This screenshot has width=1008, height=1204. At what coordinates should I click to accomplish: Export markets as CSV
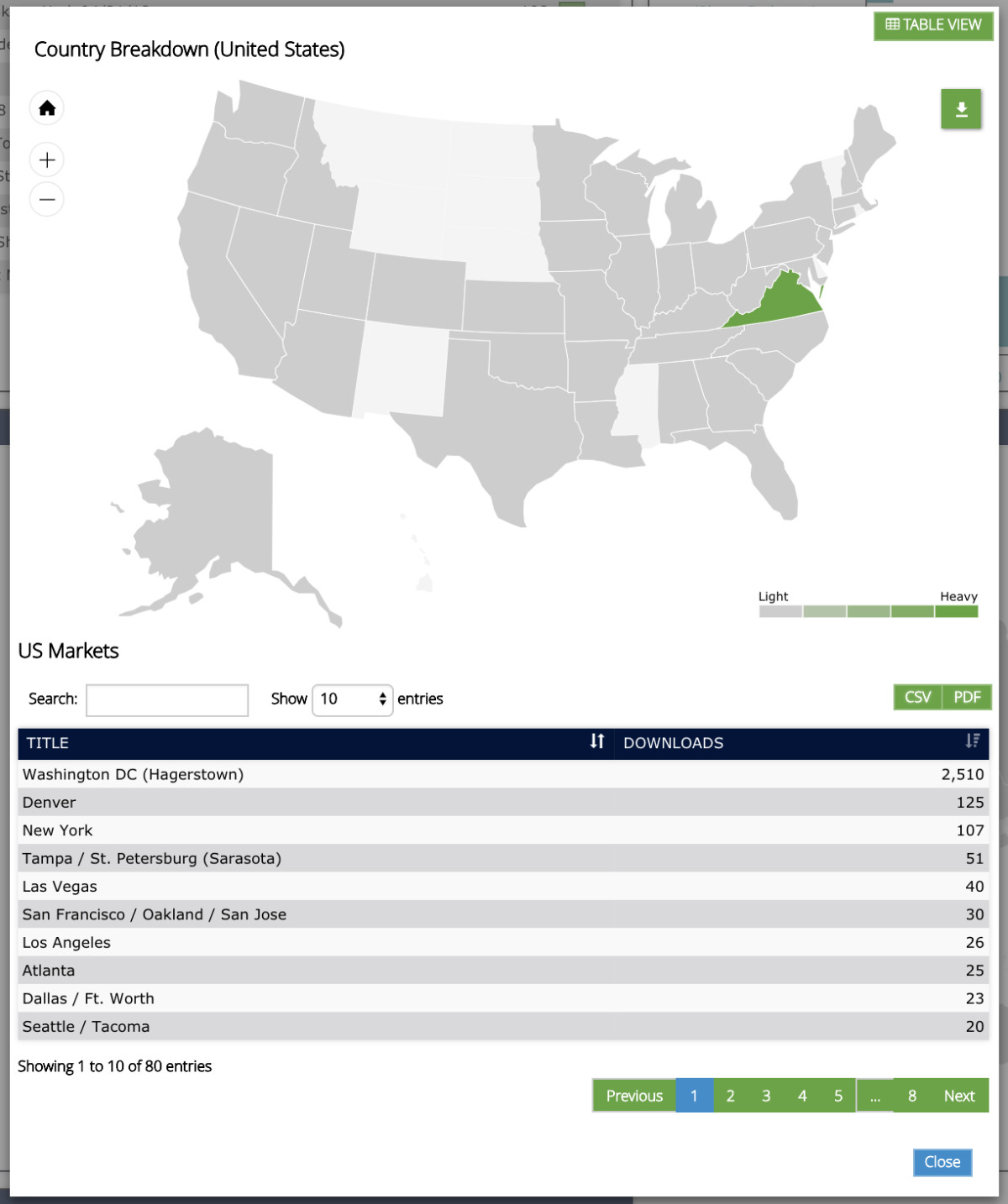(x=917, y=697)
